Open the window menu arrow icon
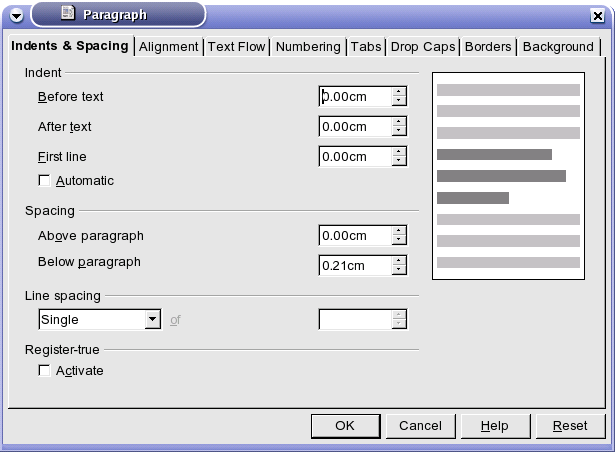 (16, 16)
